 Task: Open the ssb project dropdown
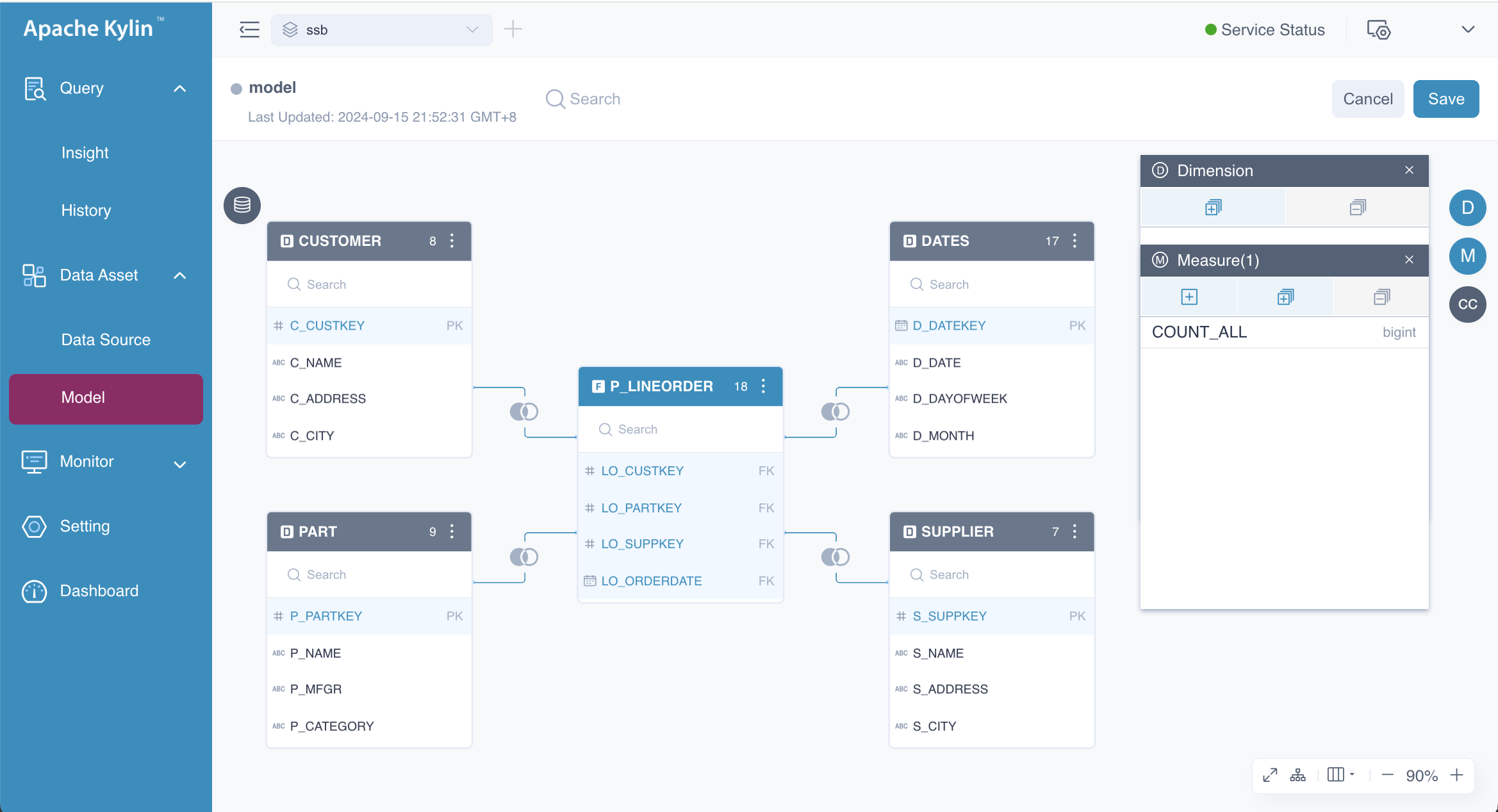[381, 29]
